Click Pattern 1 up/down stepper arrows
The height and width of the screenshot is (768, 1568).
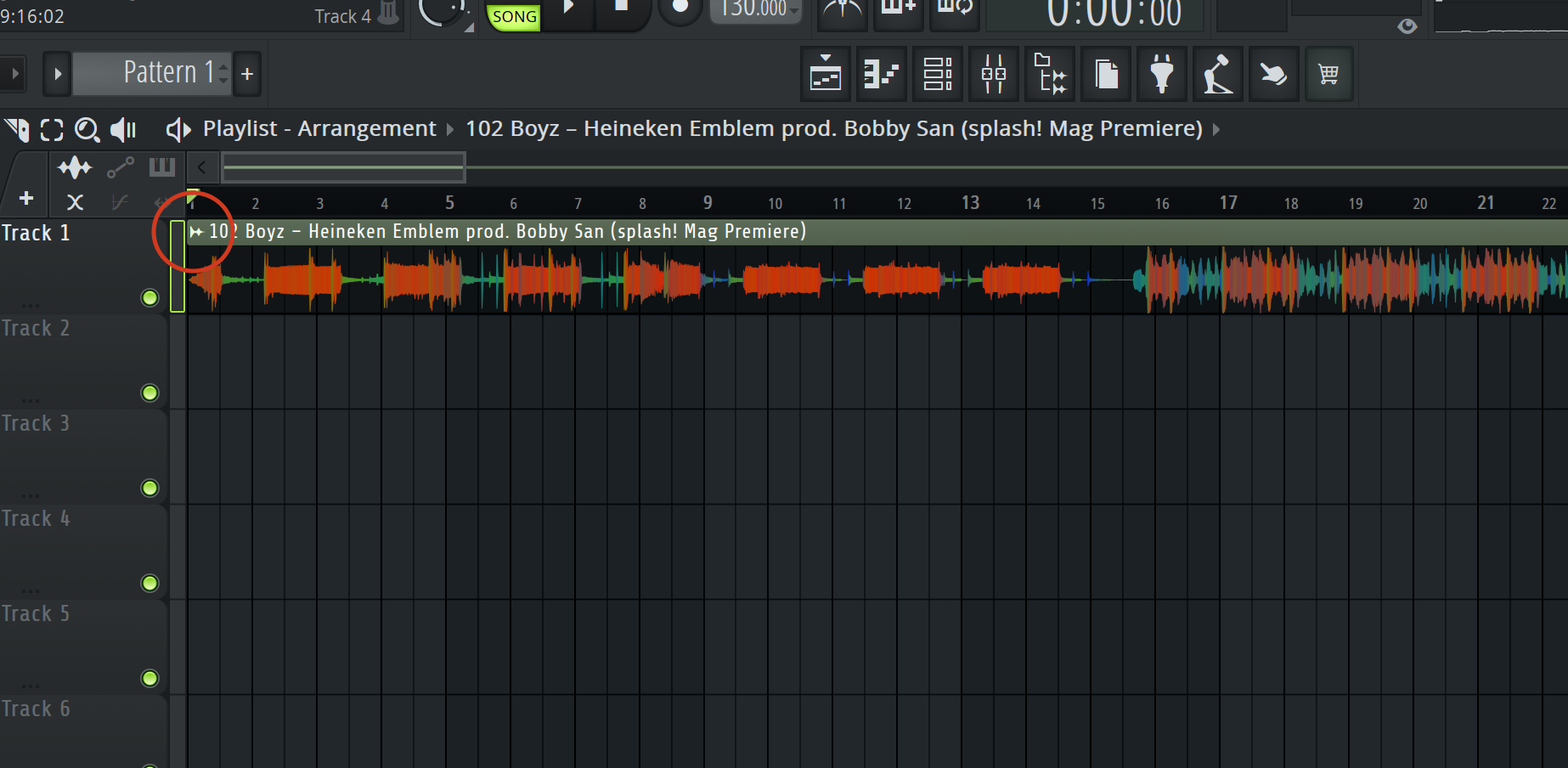[223, 73]
